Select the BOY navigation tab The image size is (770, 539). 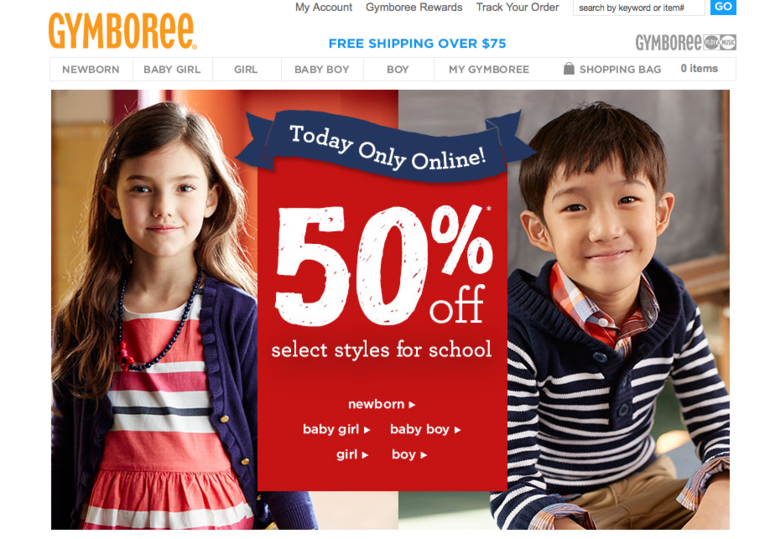click(398, 69)
